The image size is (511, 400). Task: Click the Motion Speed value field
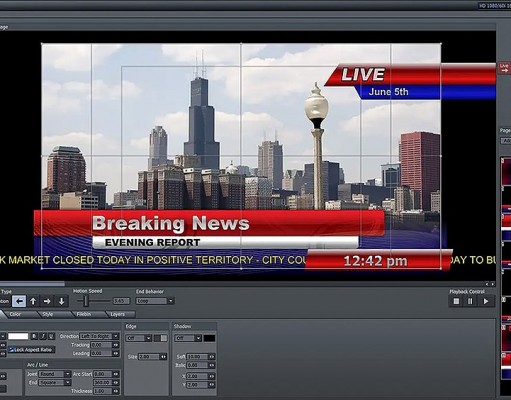tap(121, 301)
